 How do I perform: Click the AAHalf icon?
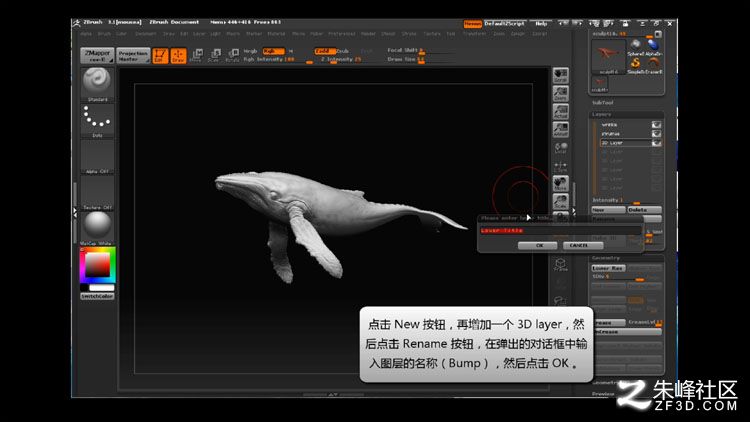(x=561, y=129)
